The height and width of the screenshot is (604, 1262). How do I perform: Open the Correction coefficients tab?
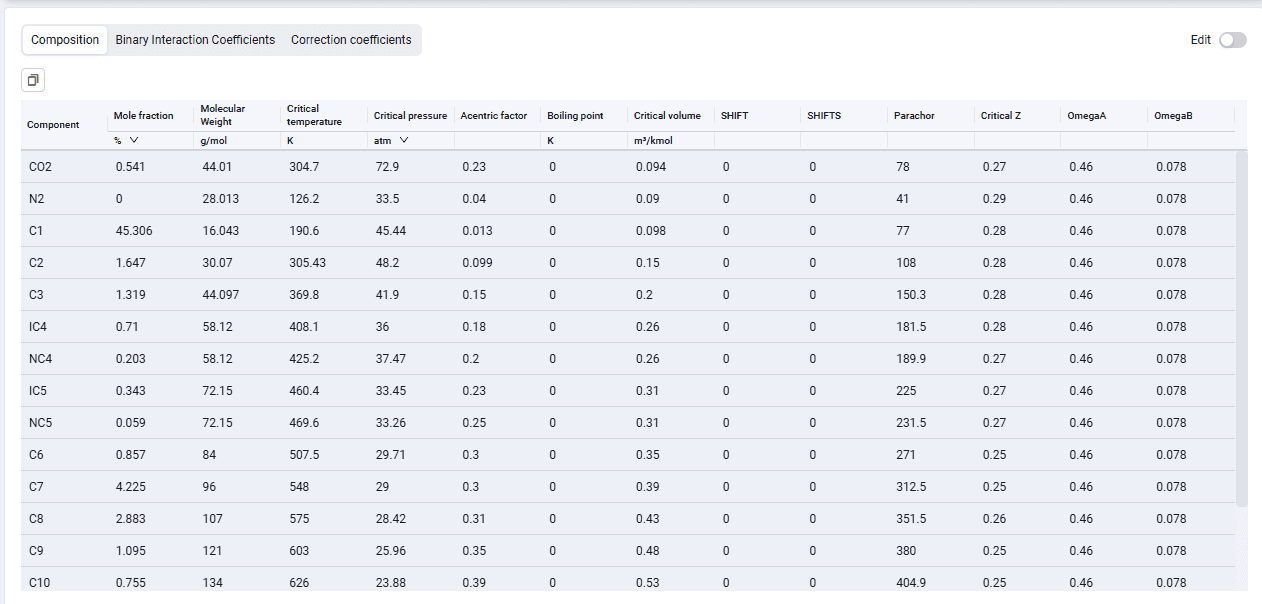tap(351, 40)
